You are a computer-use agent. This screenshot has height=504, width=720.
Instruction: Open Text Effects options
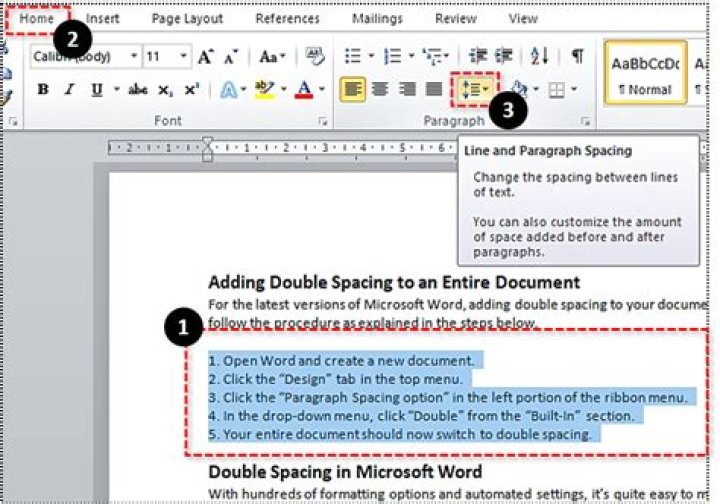(x=229, y=90)
